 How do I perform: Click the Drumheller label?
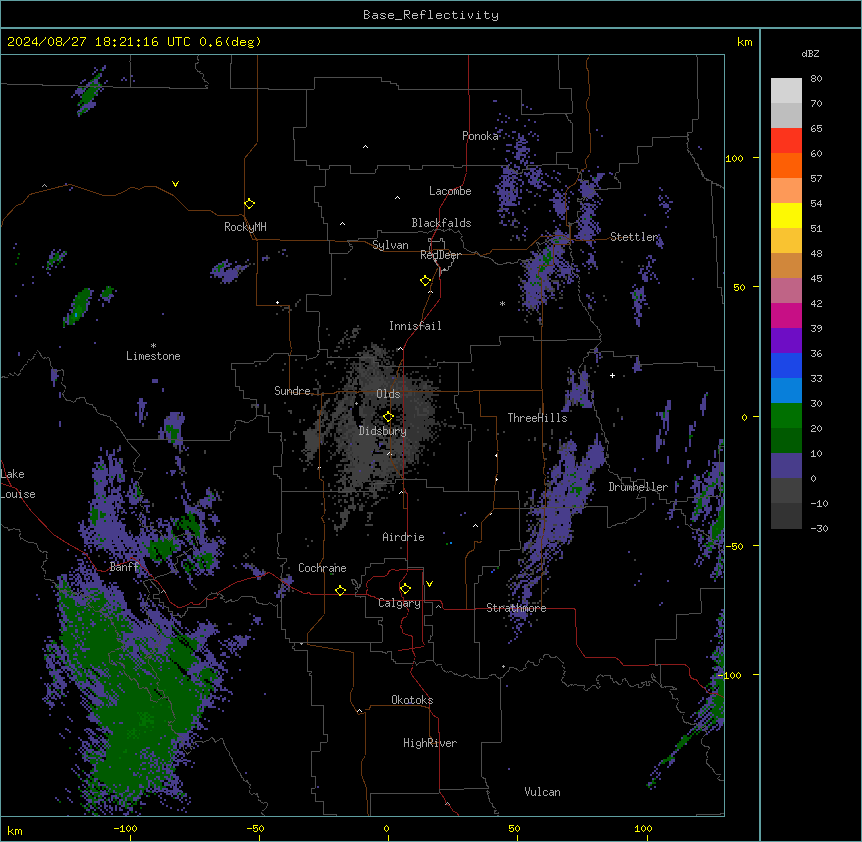click(638, 487)
